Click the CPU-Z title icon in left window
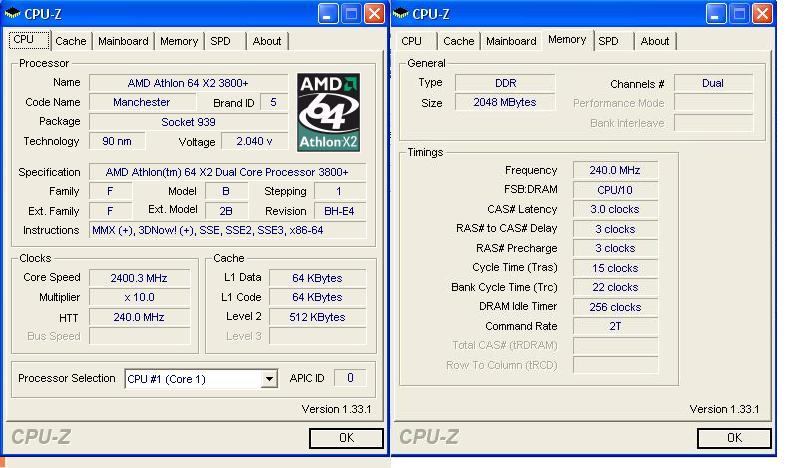The image size is (800, 468). pos(12,13)
